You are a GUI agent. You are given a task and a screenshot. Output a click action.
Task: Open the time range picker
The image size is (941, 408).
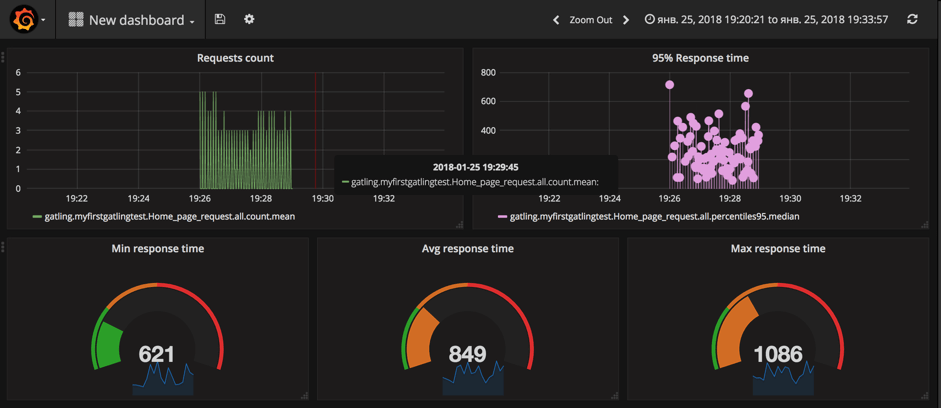(x=767, y=20)
